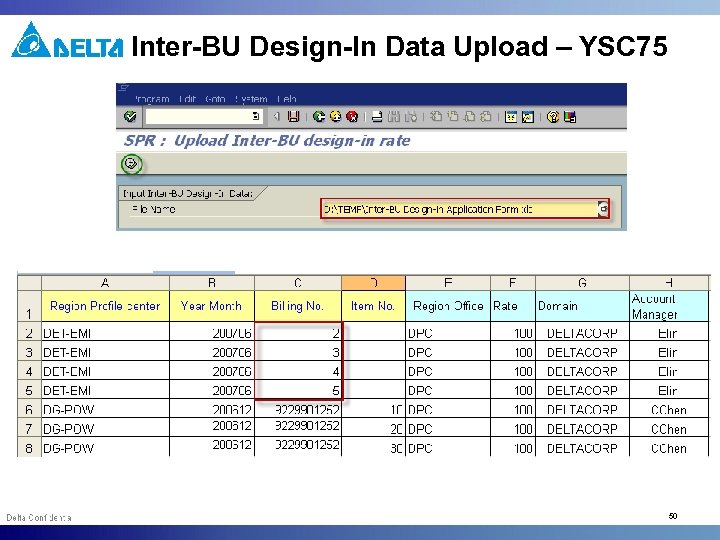Click the DG-PDW cell in row 6
This screenshot has width=720, height=540.
[x=105, y=409]
